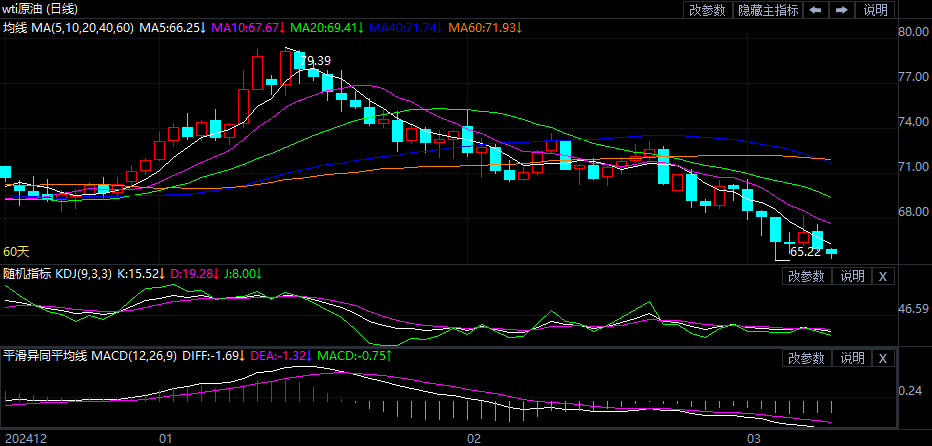This screenshot has height=446, width=932.
Task: Click the last candlestick on the chart
Action: (x=832, y=252)
